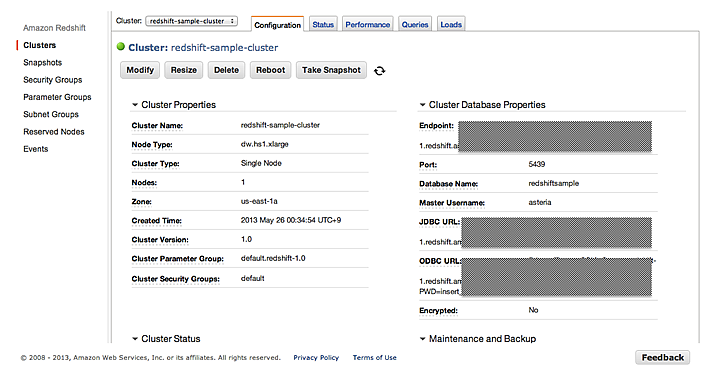Collapse the Cluster Properties section

134,105
